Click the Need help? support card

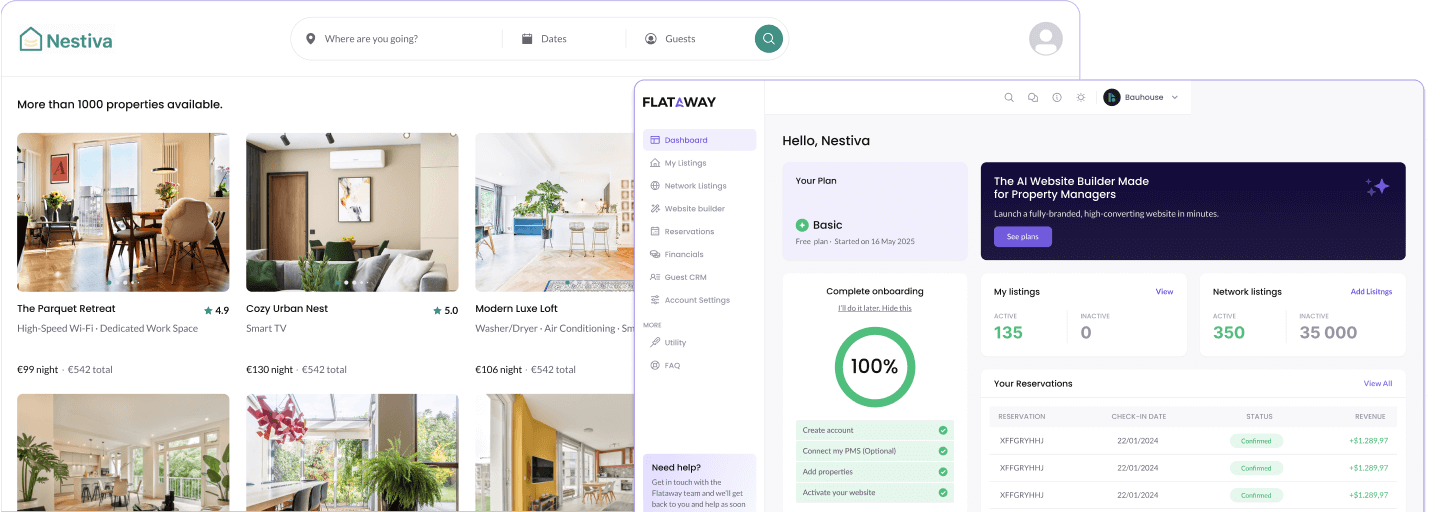point(700,484)
